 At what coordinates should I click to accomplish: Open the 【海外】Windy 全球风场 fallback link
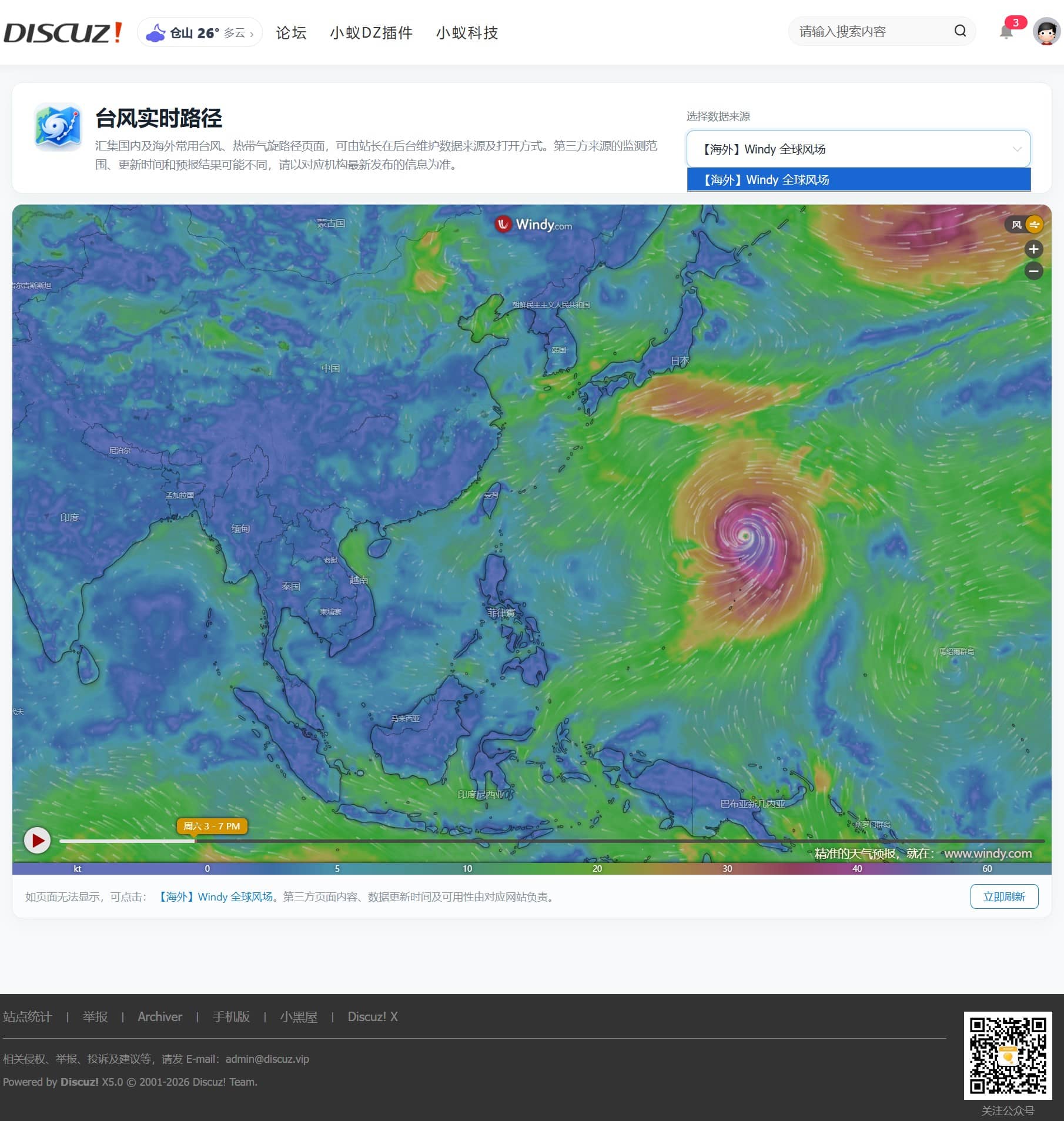click(216, 896)
